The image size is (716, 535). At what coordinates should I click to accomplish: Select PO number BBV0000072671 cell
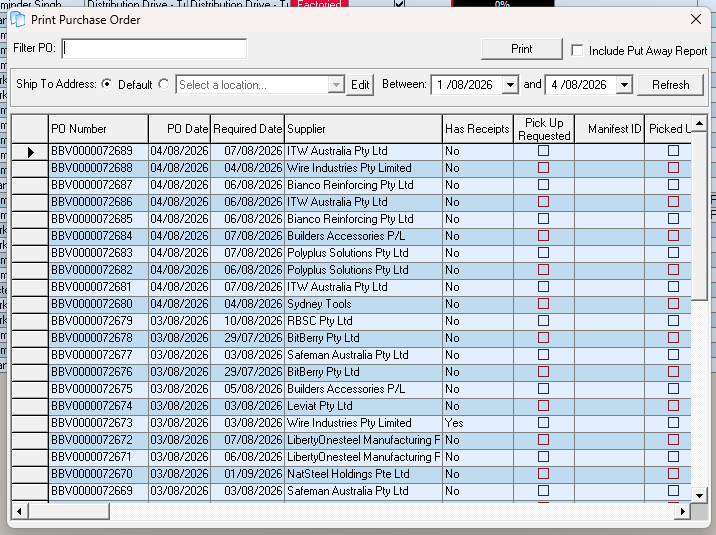pos(98,457)
